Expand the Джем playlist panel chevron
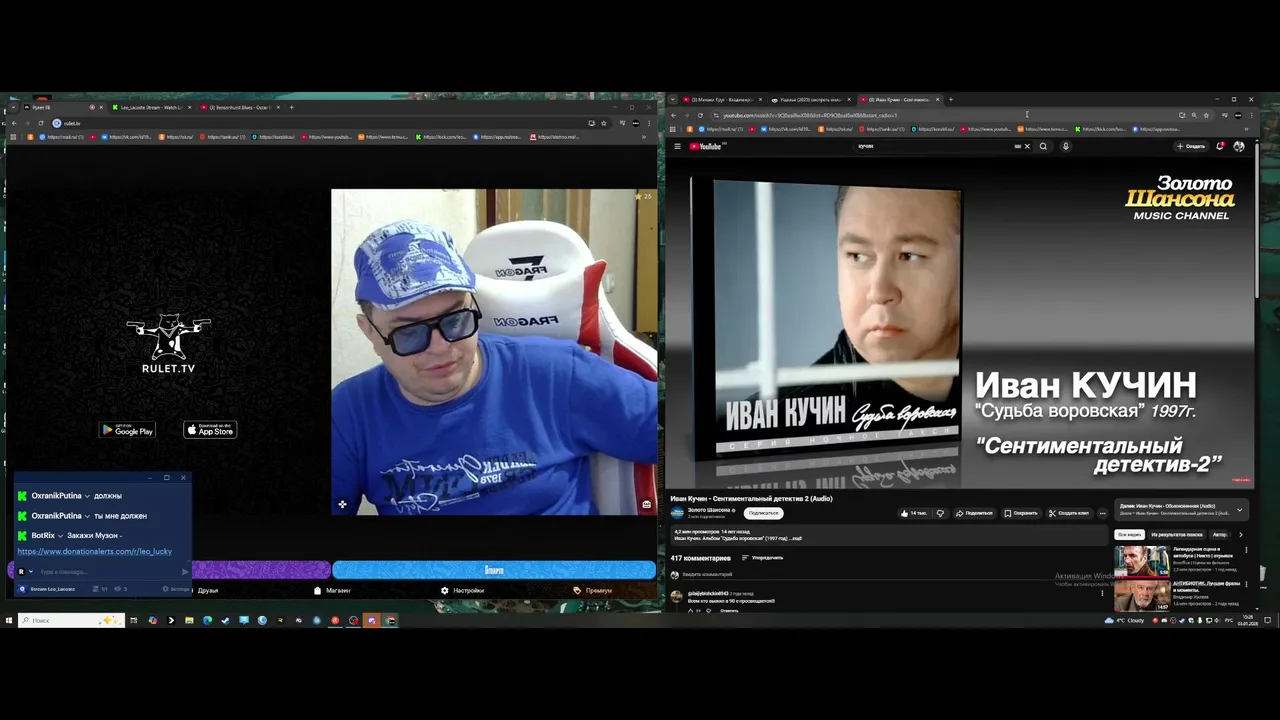The image size is (1280, 720). (1240, 510)
